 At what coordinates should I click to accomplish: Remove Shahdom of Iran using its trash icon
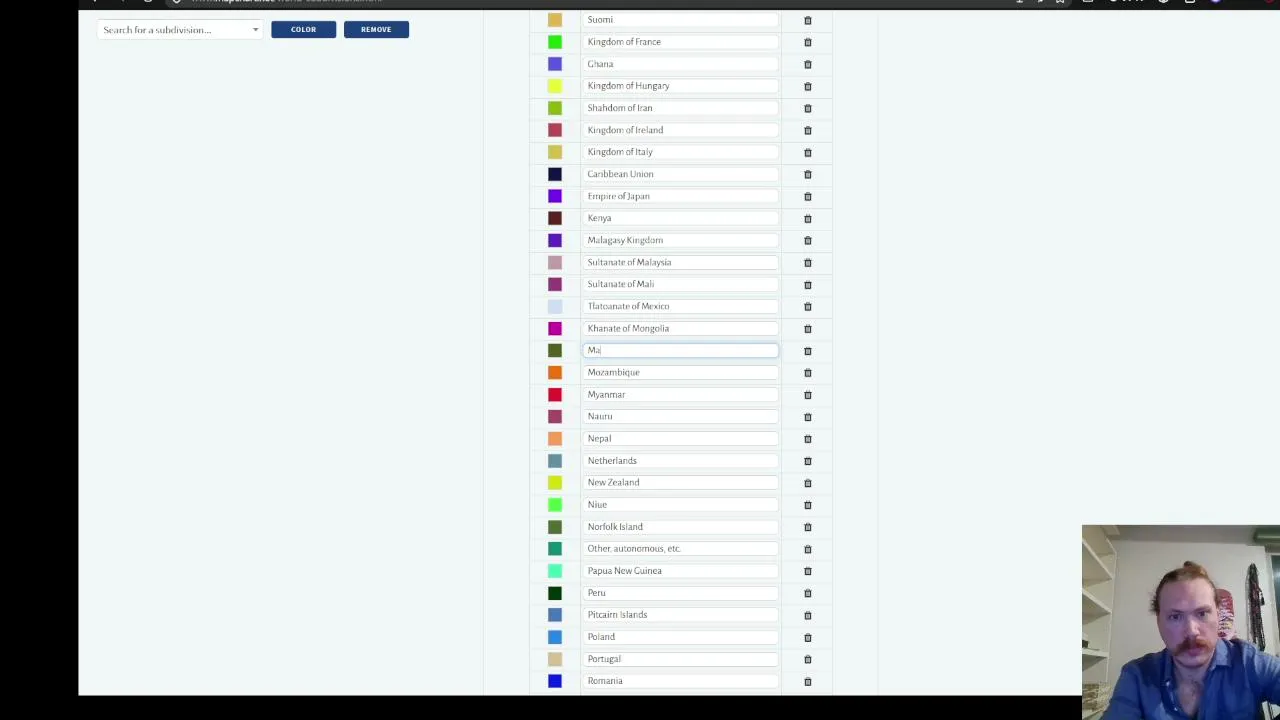[808, 108]
